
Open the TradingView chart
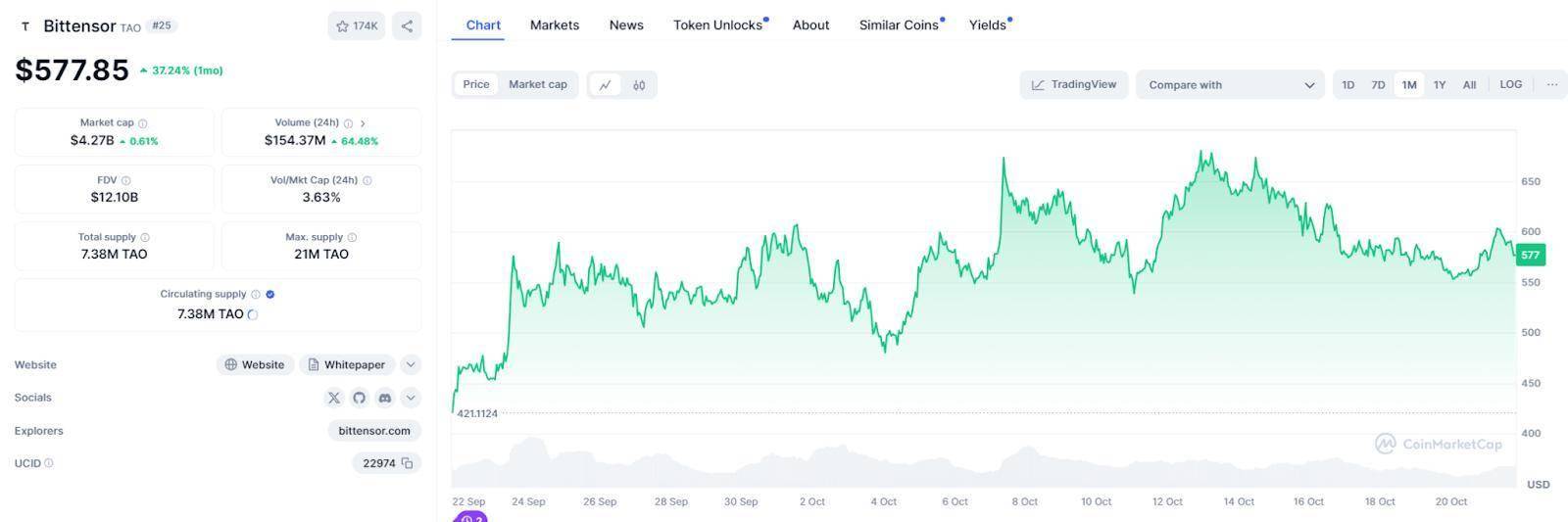coord(1074,85)
